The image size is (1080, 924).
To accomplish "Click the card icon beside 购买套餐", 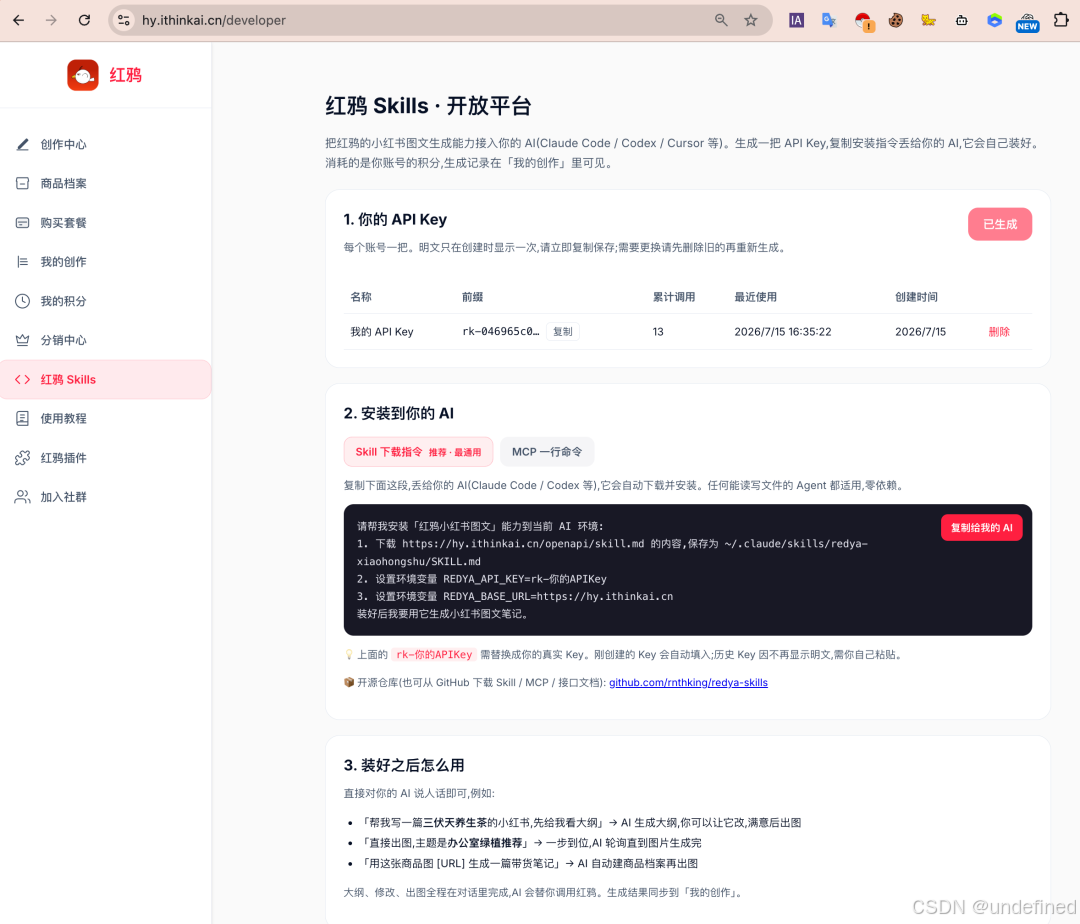I will (x=23, y=222).
